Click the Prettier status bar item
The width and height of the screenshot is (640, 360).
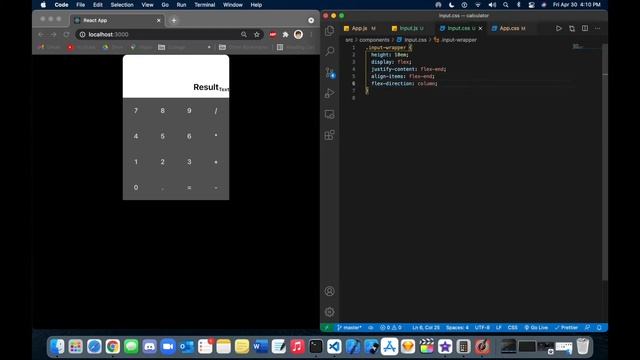(566, 327)
